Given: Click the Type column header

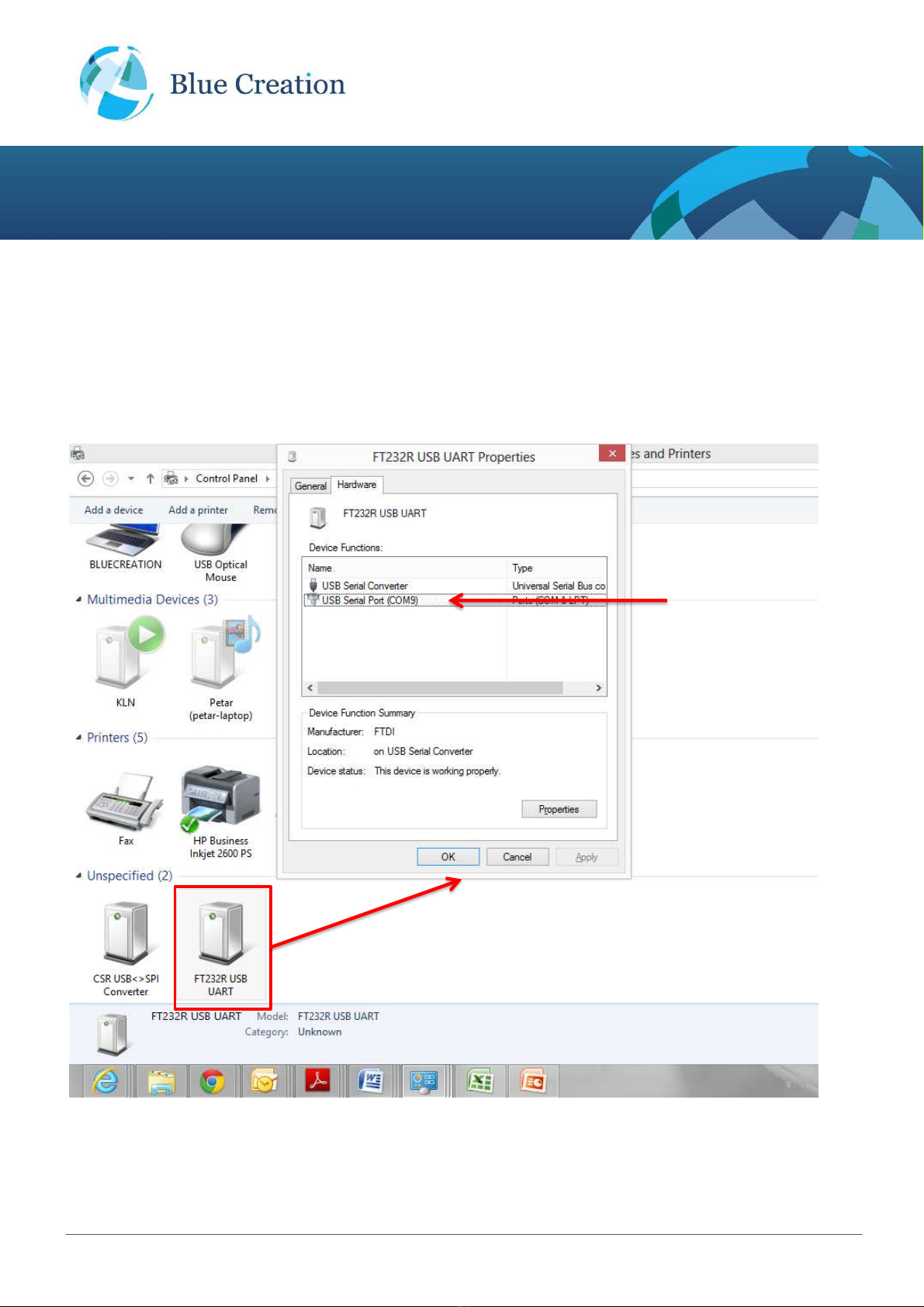Looking at the screenshot, I should click(556, 568).
